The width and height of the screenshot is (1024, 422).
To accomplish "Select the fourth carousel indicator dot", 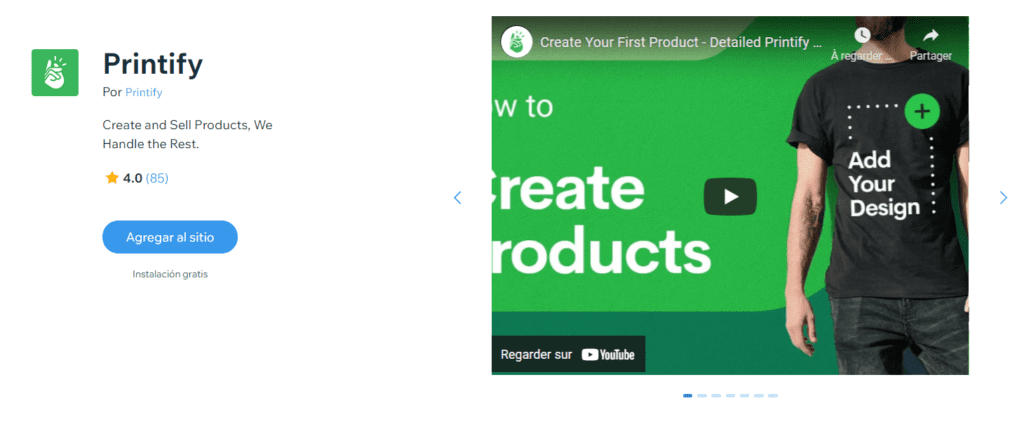I will click(731, 396).
